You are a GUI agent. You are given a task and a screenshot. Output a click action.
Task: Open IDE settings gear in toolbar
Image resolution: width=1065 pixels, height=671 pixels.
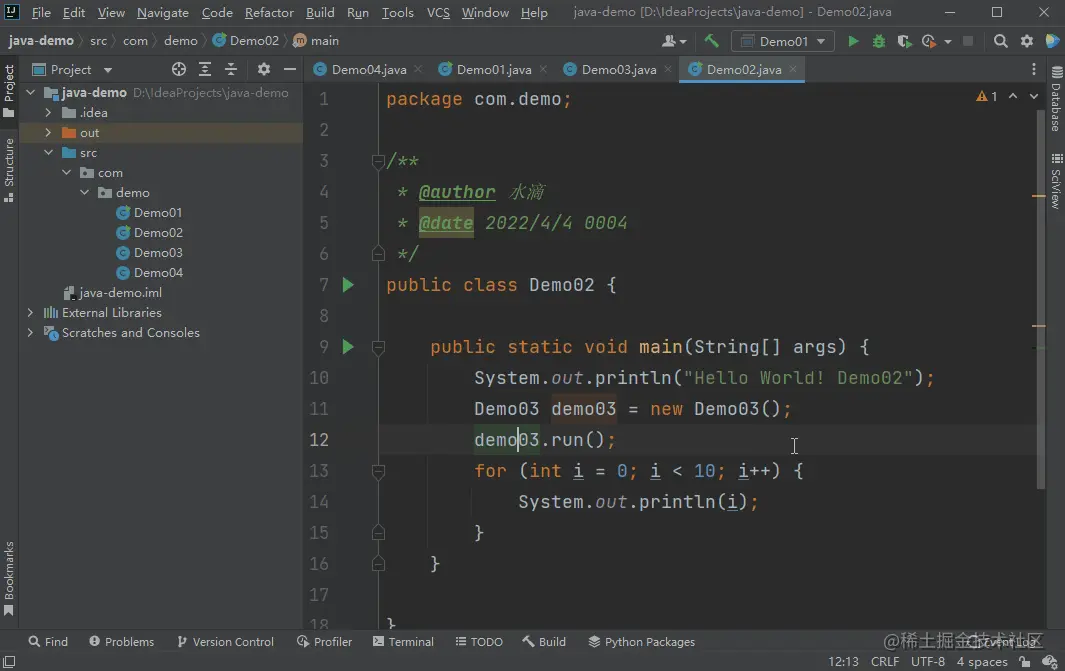point(1027,41)
